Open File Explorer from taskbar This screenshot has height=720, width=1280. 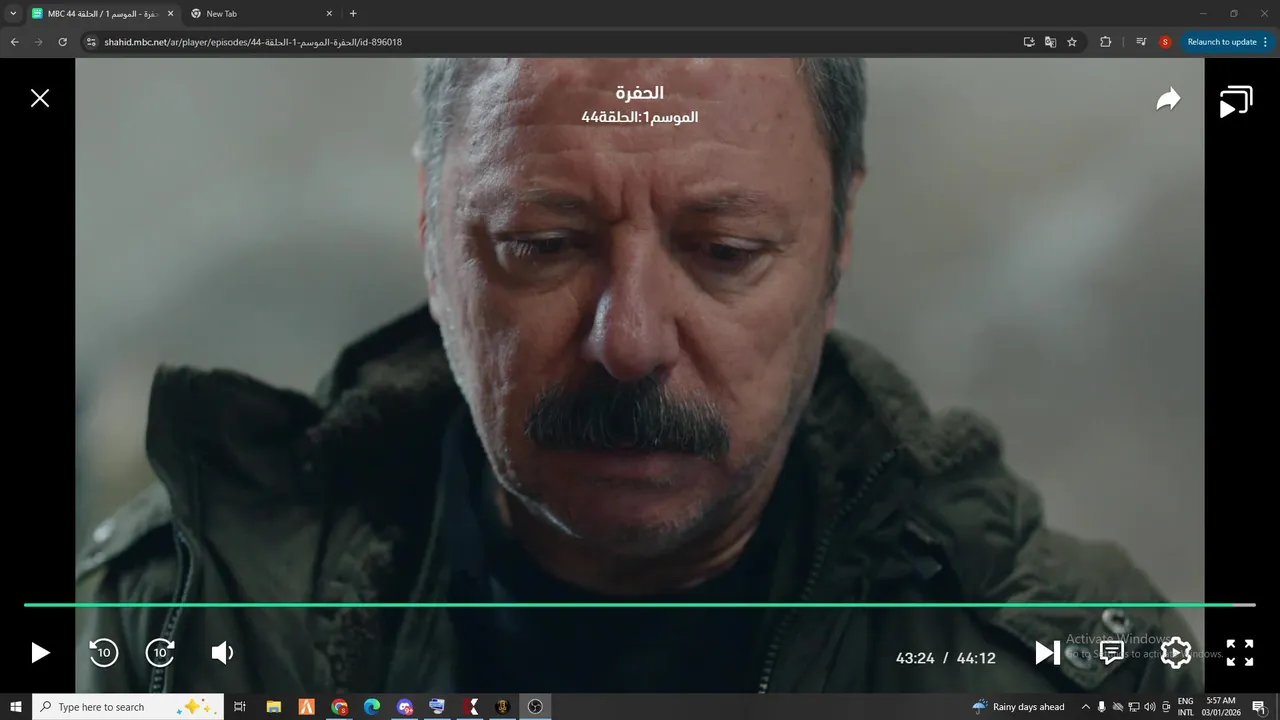[273, 707]
